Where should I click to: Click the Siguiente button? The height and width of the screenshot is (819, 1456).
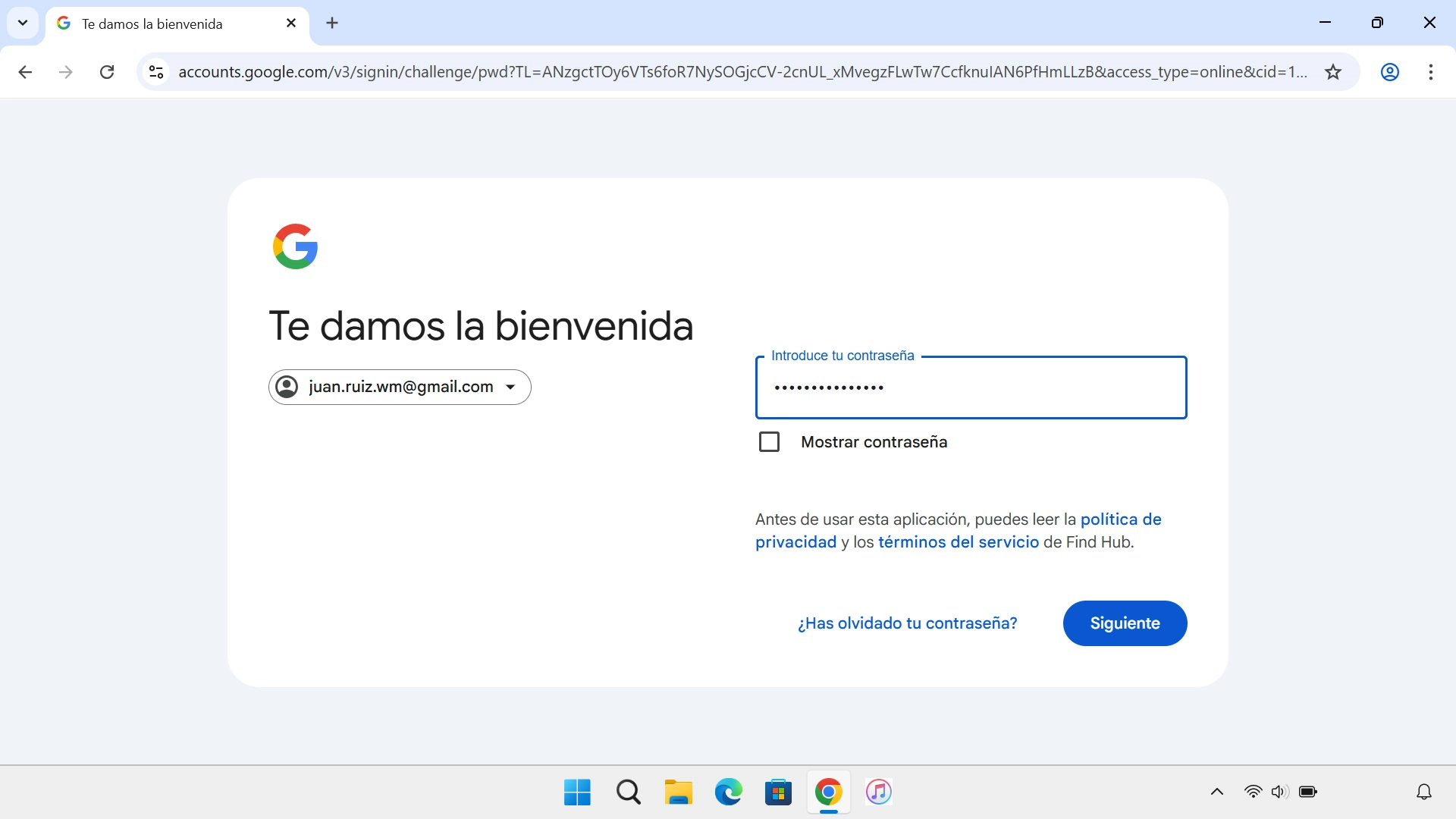tap(1125, 623)
